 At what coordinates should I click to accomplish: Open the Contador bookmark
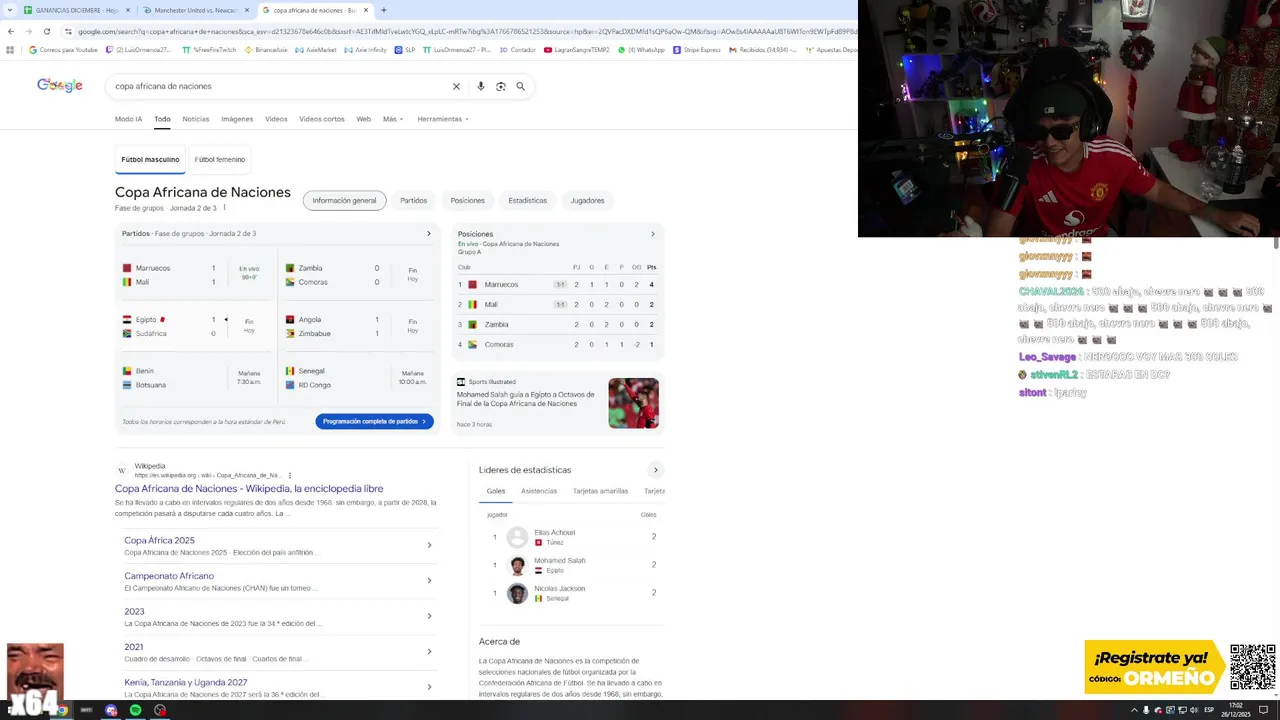tap(518, 49)
